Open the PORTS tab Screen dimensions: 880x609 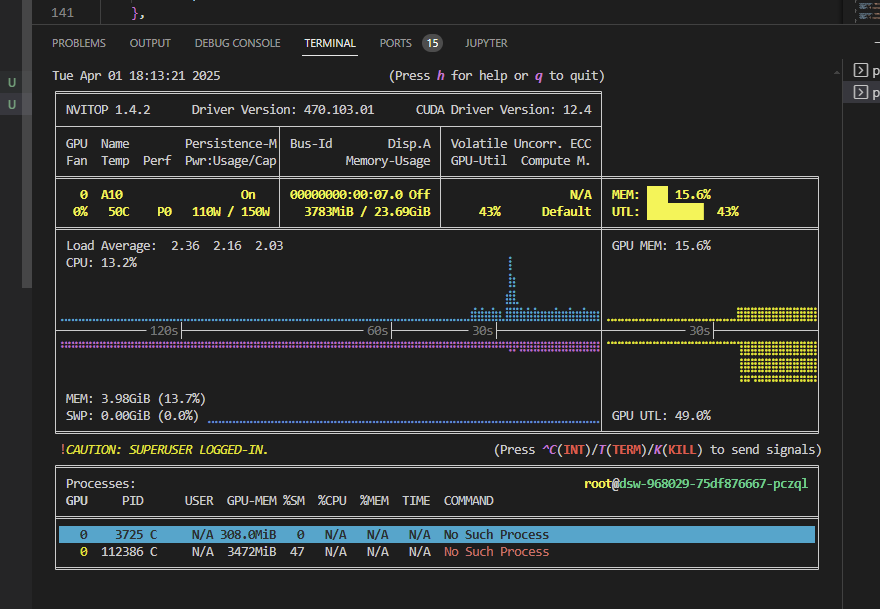(x=395, y=43)
